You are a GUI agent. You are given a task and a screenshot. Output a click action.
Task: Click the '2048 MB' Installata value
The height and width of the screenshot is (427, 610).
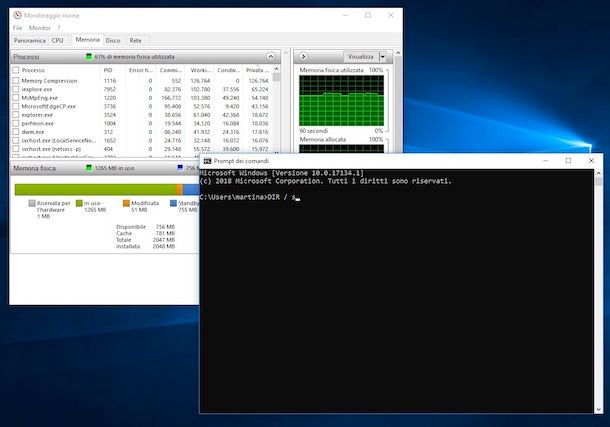tap(164, 246)
